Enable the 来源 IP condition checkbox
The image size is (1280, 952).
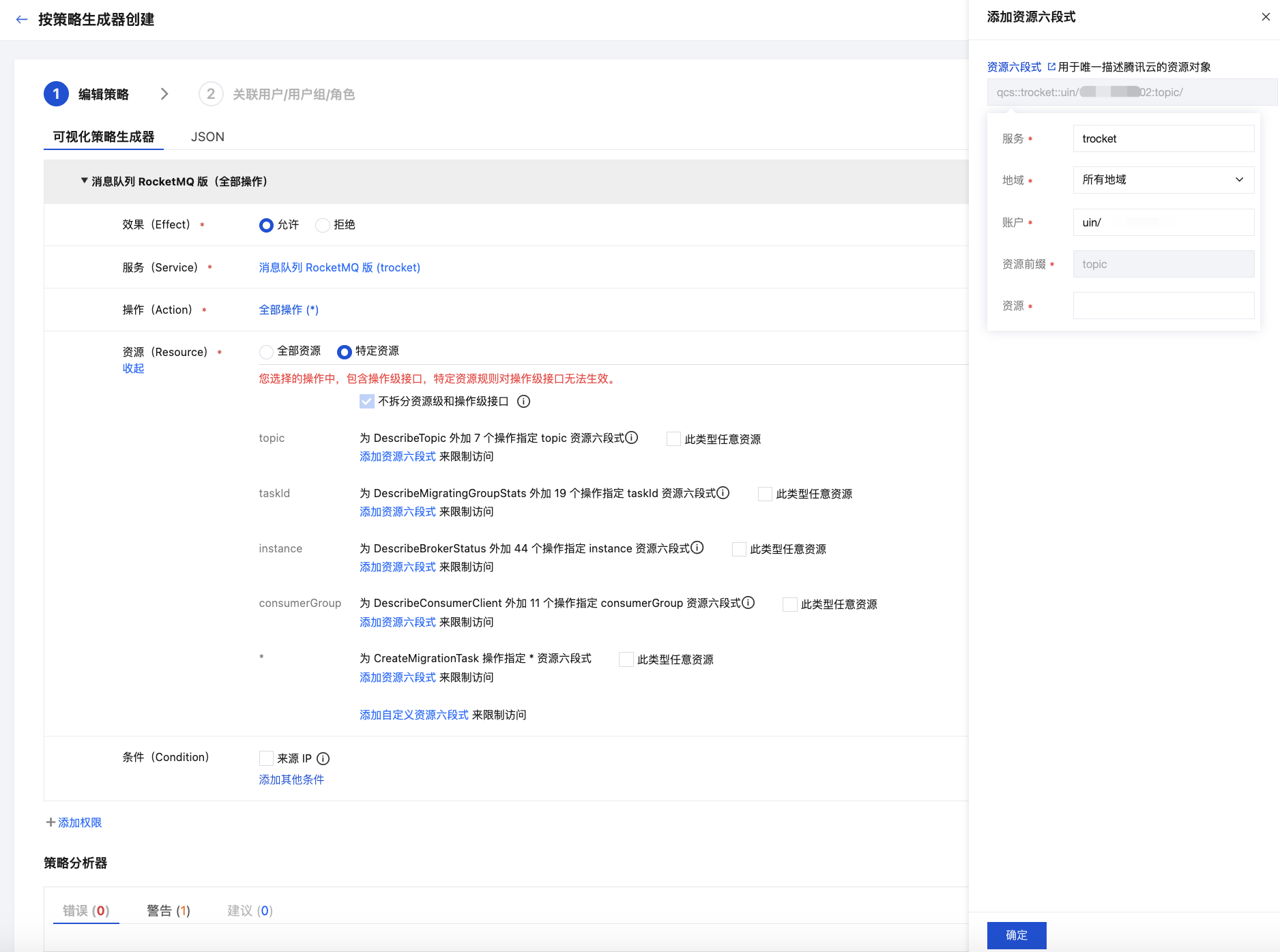(266, 758)
